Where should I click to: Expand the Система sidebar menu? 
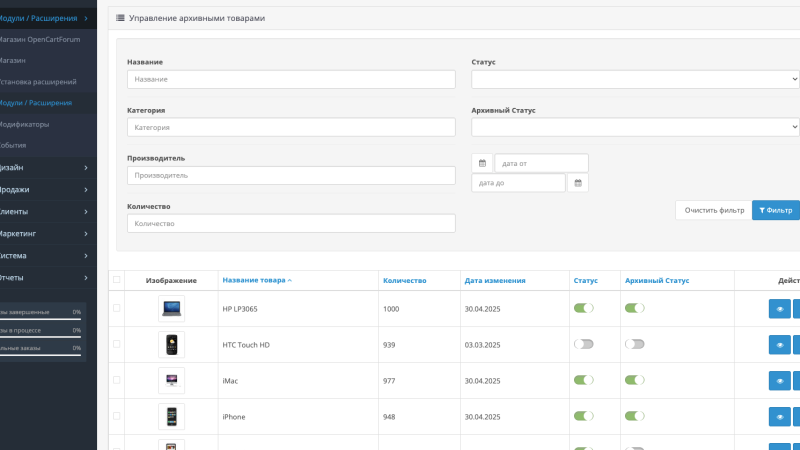(x=46, y=256)
